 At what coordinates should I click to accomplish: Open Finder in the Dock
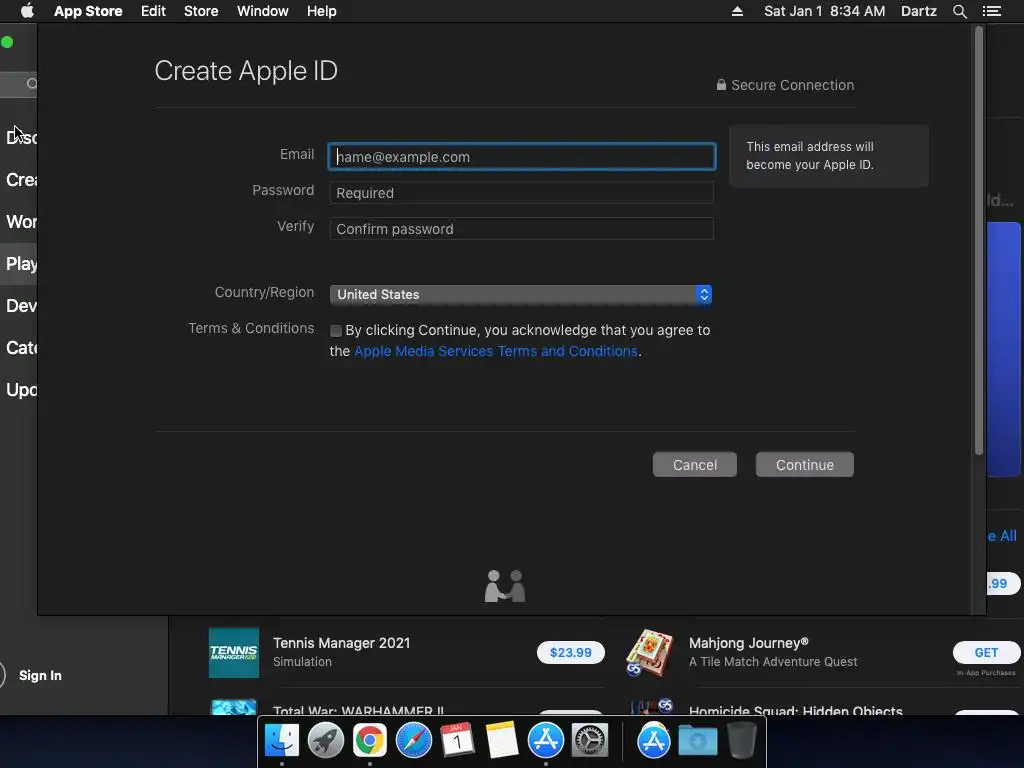[282, 741]
